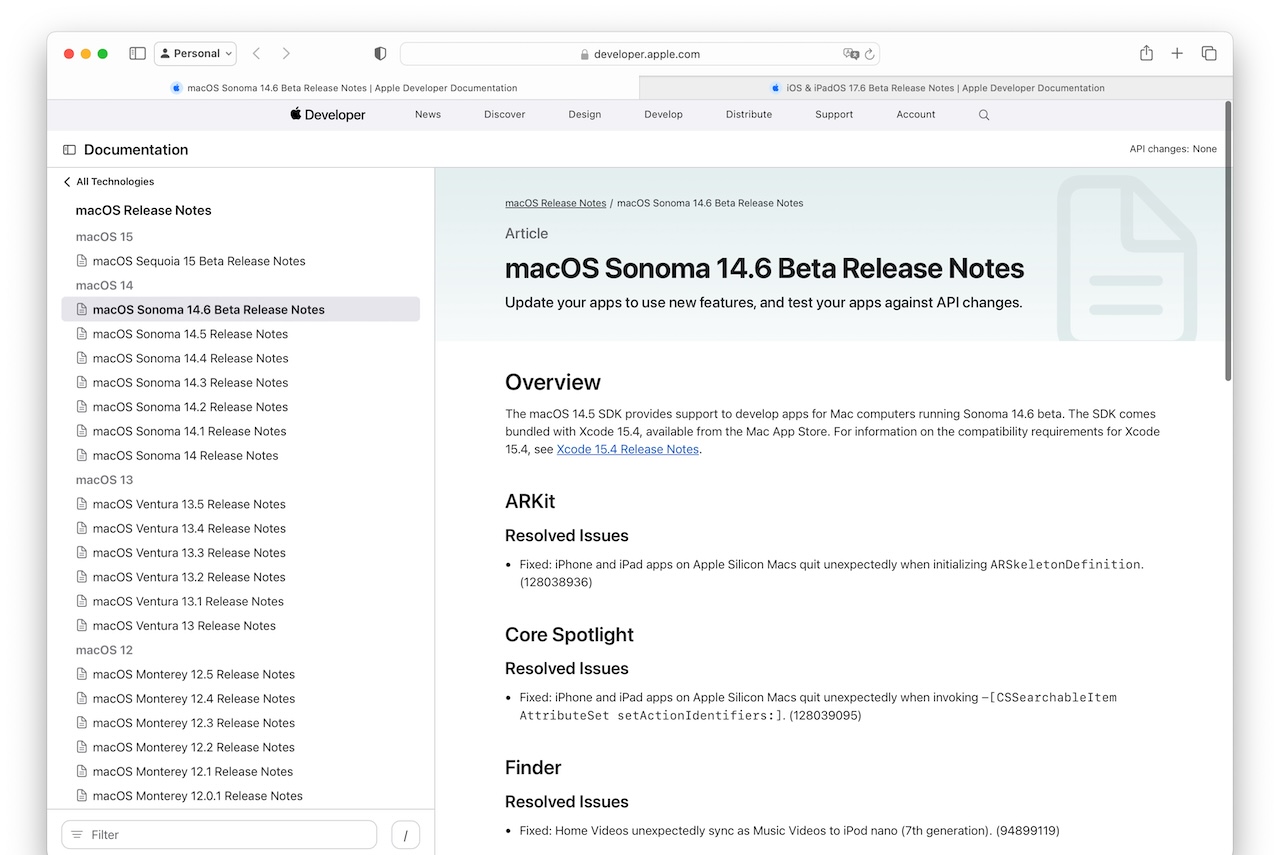Image resolution: width=1280 pixels, height=855 pixels.
Task: Toggle the Documentation sidebar icon
Action: (69, 150)
